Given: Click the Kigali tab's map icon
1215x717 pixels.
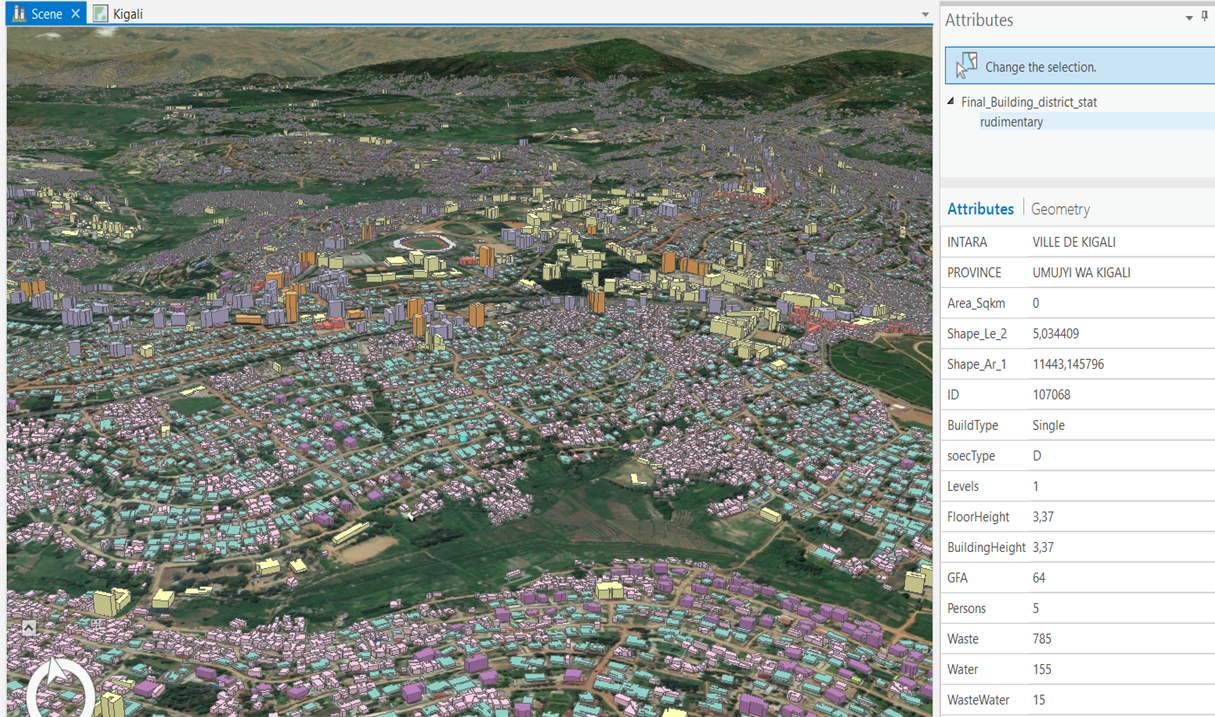Looking at the screenshot, I should tap(101, 14).
